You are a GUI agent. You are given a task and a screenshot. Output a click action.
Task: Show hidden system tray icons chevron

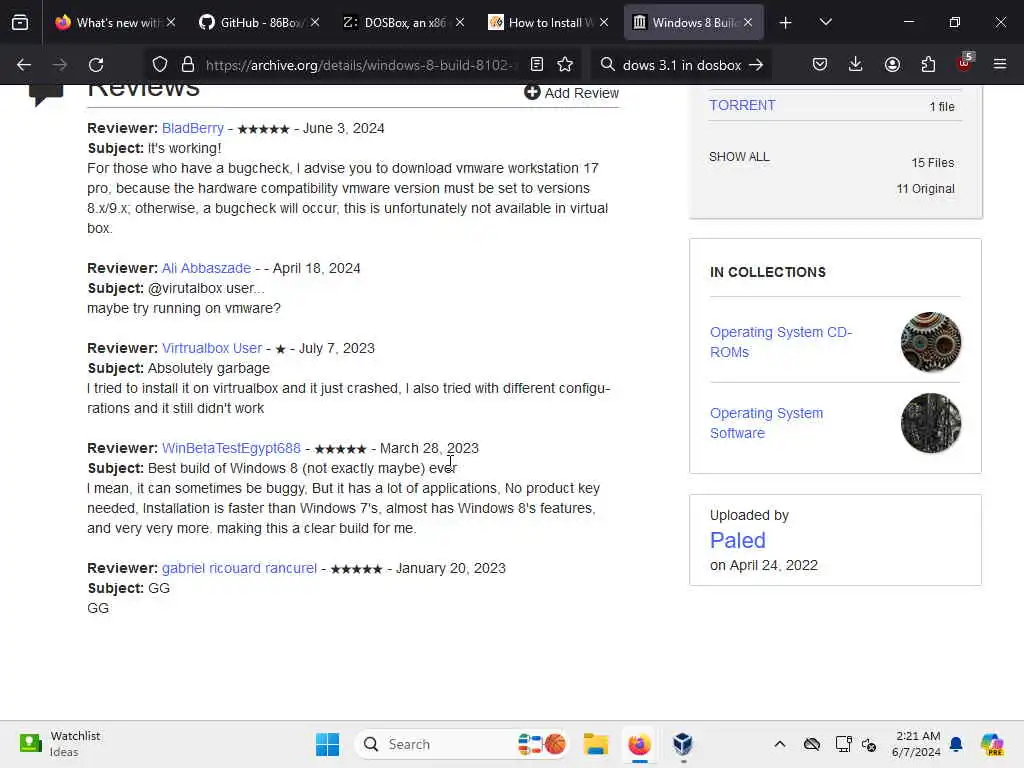tap(780, 744)
